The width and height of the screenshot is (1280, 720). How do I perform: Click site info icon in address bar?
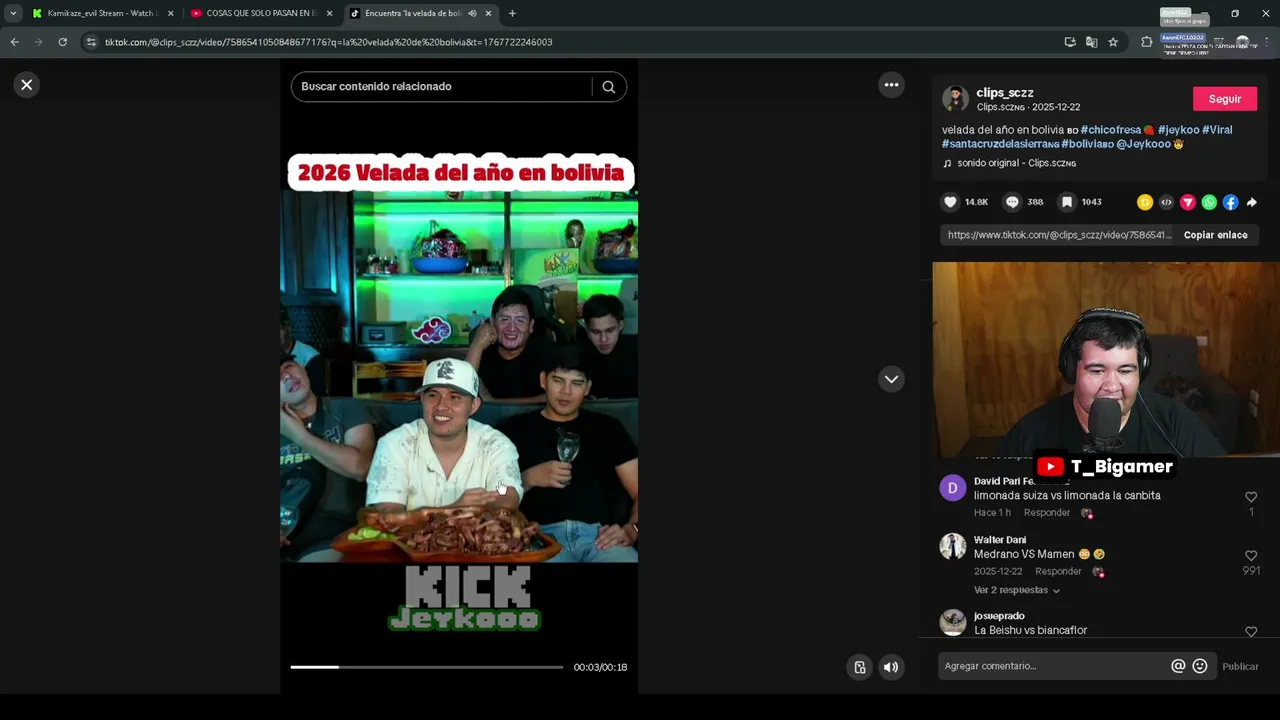point(91,42)
